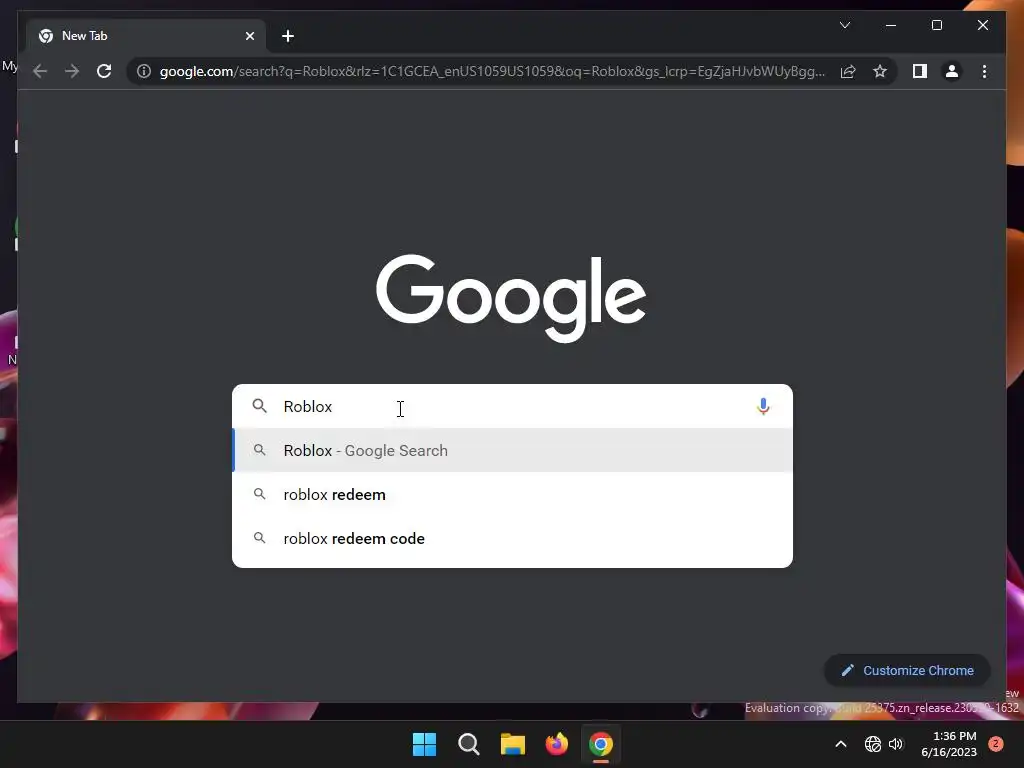Click the search box containing Roblox
This screenshot has width=1024, height=768.
click(512, 406)
